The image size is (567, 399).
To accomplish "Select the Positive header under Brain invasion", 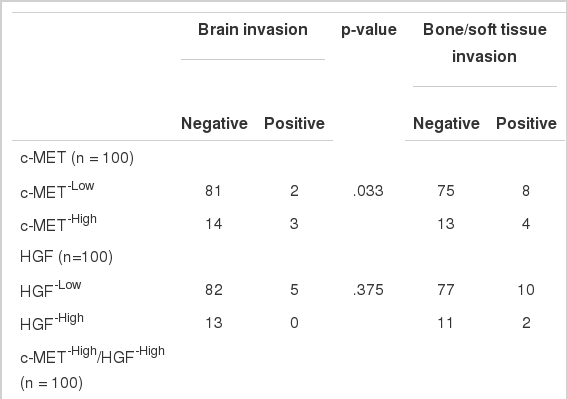I will coord(294,124).
